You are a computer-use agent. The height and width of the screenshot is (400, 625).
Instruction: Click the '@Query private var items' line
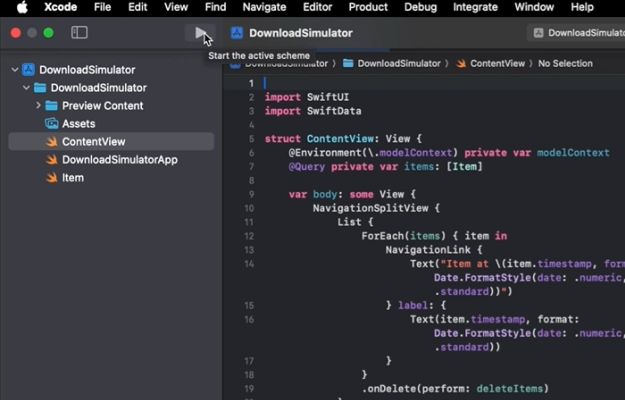pyautogui.click(x=385, y=167)
